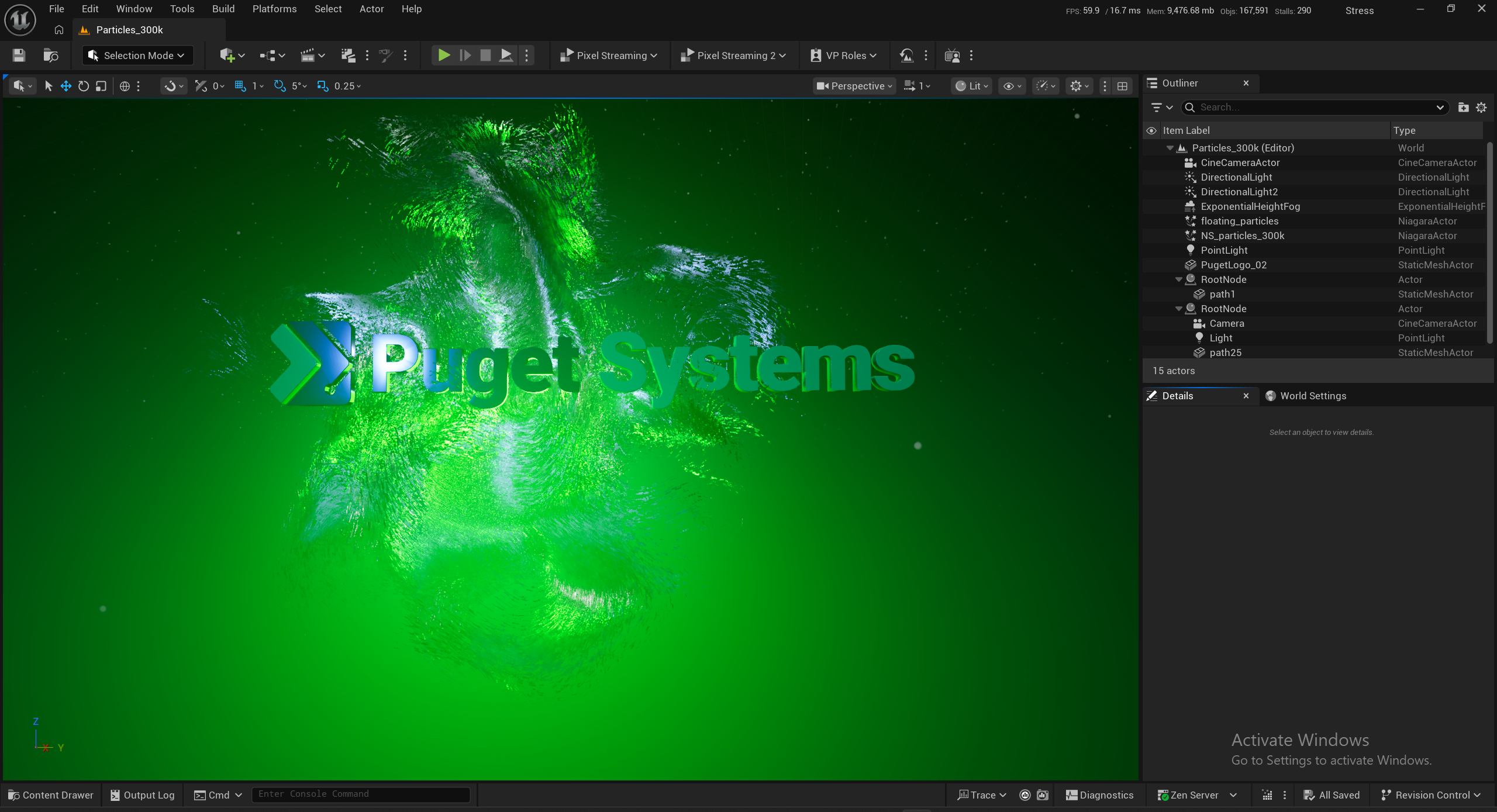
Task: Collapse the RootNode containing Camera
Action: (1179, 309)
